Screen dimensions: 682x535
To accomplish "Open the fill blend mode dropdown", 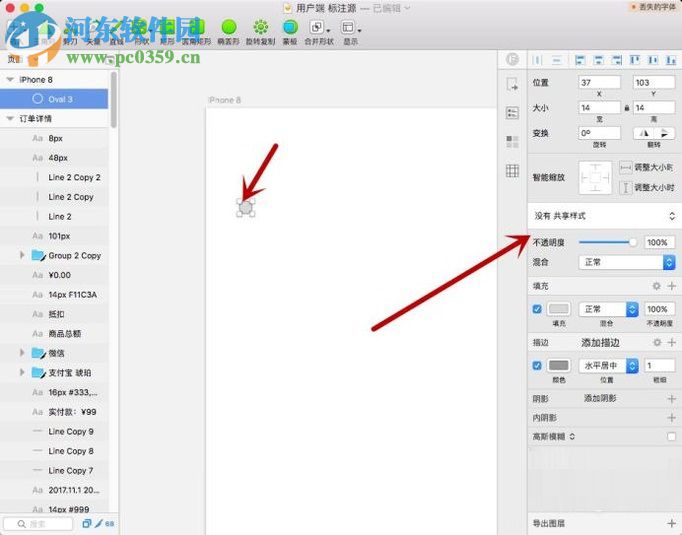I will pyautogui.click(x=608, y=309).
